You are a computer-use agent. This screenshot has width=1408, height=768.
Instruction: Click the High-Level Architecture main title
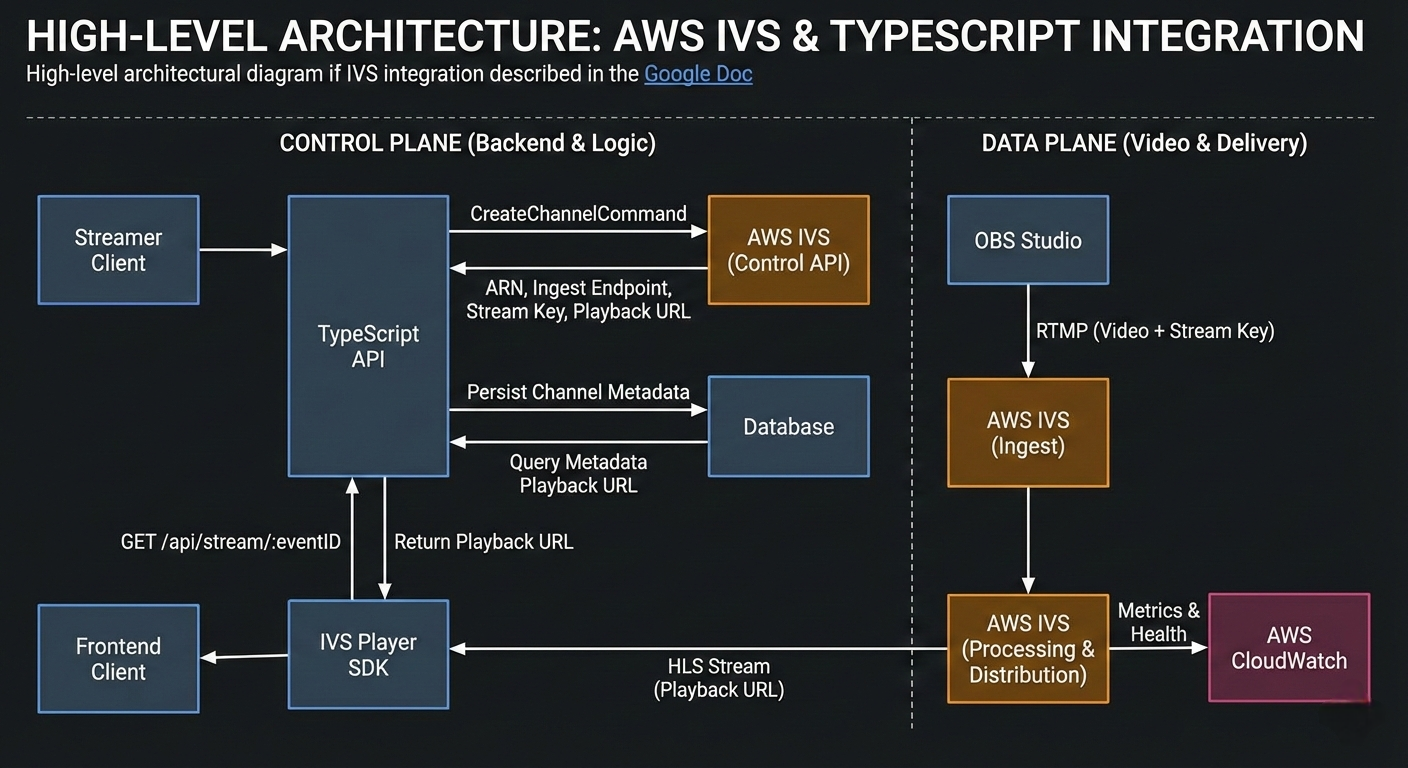tap(695, 37)
